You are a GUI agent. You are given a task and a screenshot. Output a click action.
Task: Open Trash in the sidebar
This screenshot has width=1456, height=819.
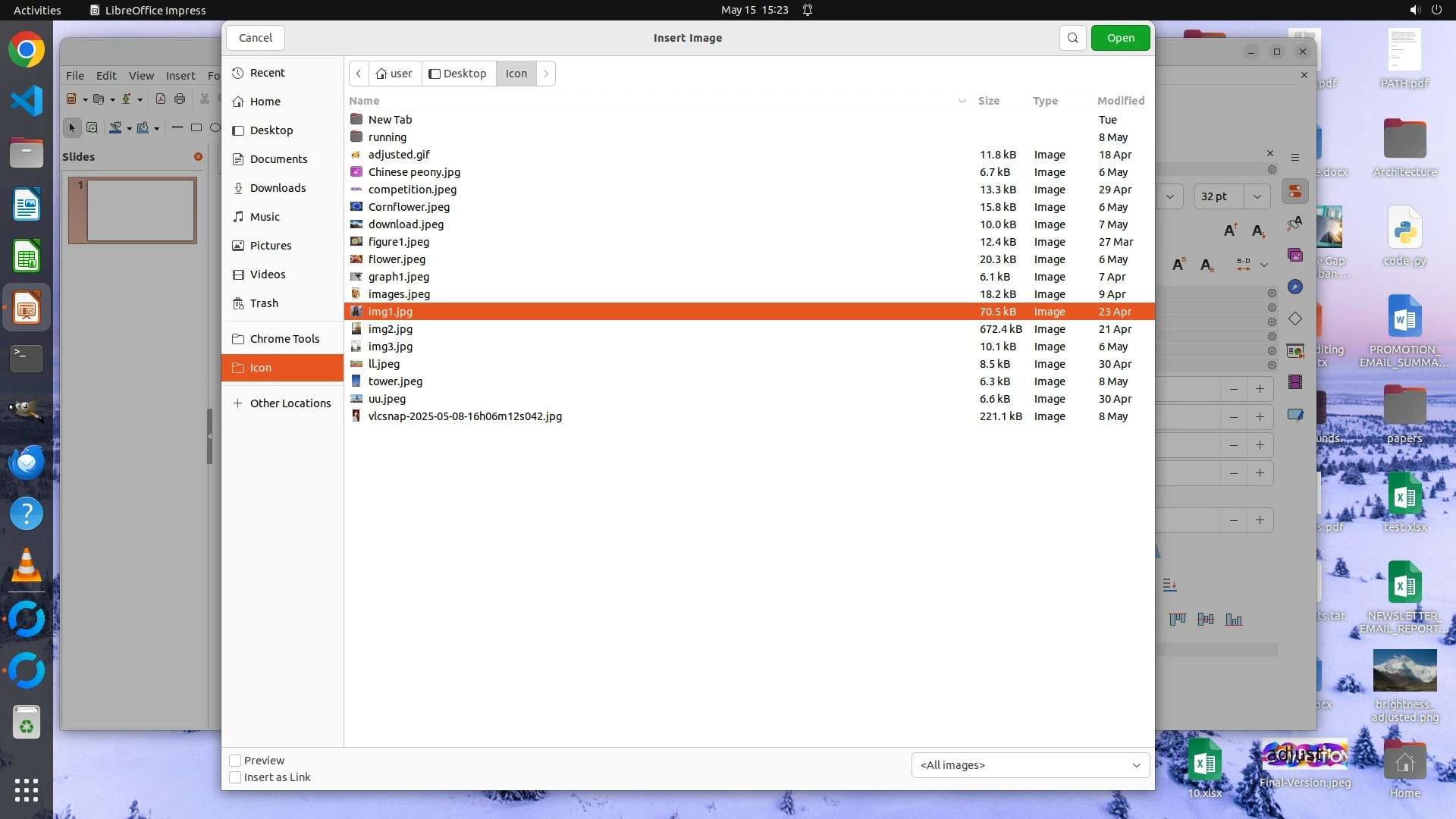pos(264,303)
